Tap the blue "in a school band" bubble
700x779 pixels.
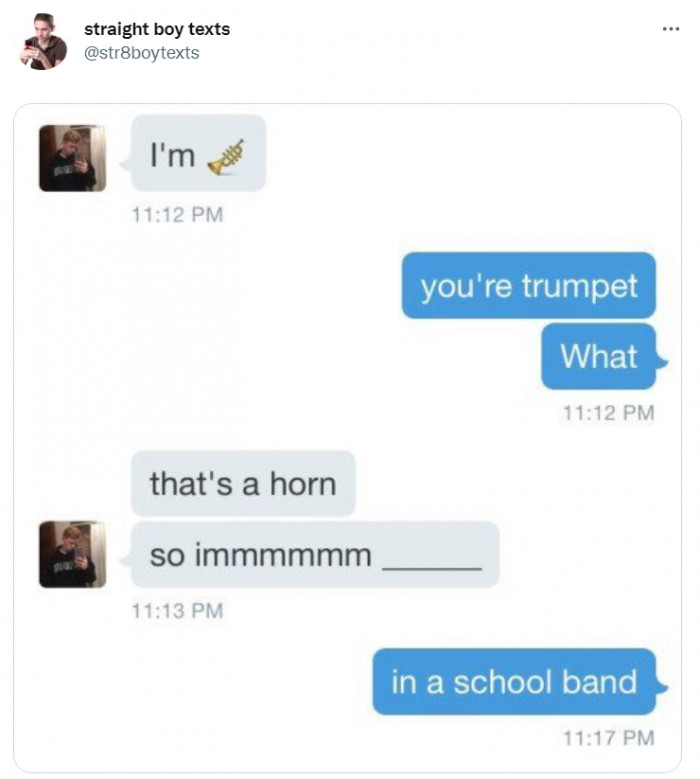click(515, 682)
